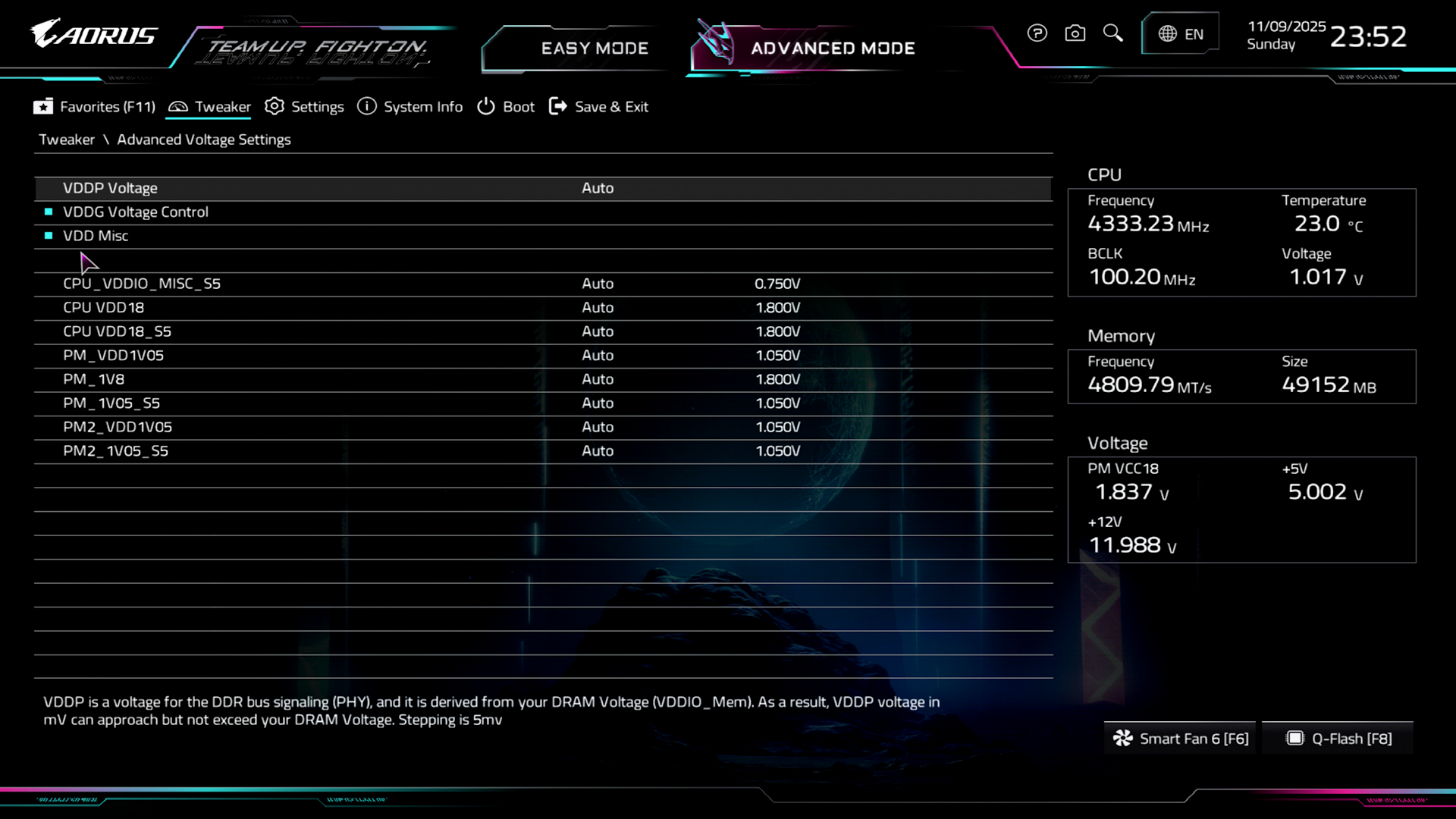This screenshot has width=1456, height=819.
Task: Select the PM2_VDD1V05 voltage row
Action: pos(118,427)
